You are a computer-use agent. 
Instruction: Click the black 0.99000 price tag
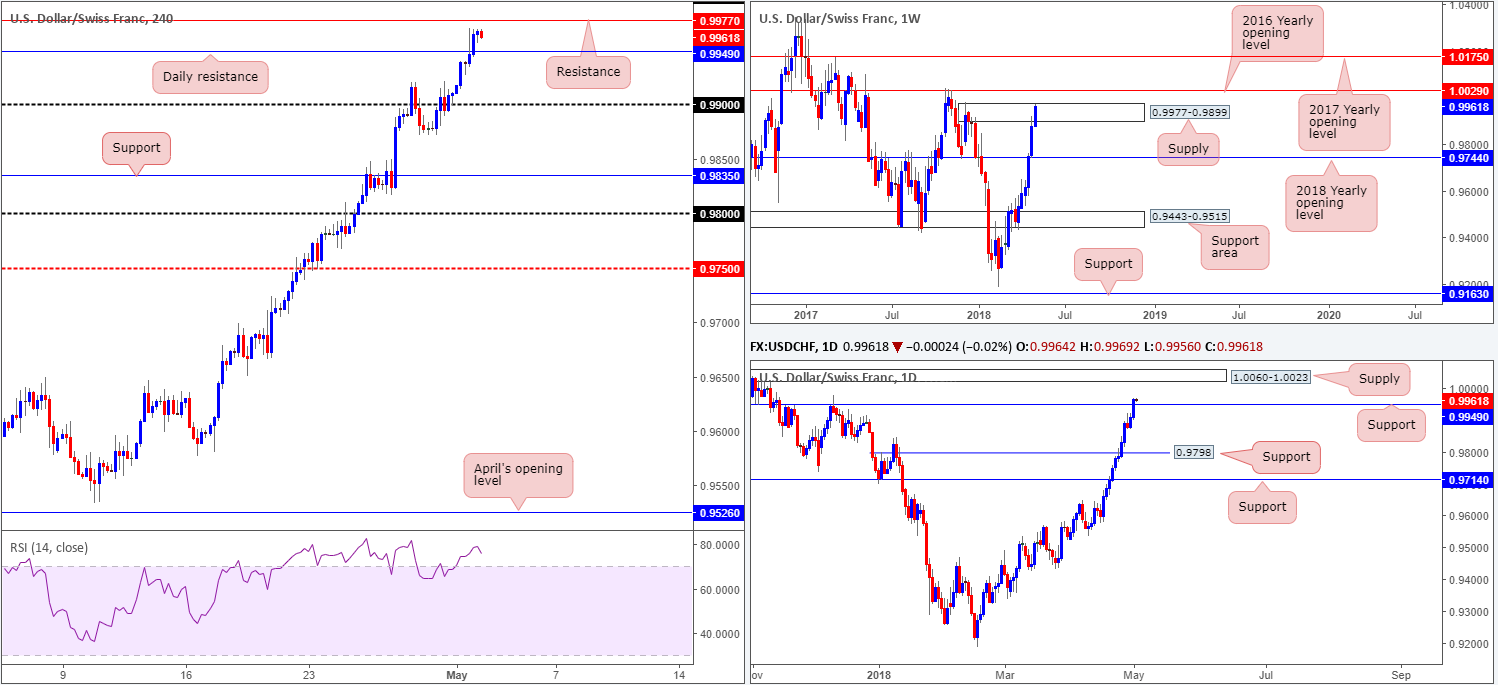[718, 104]
